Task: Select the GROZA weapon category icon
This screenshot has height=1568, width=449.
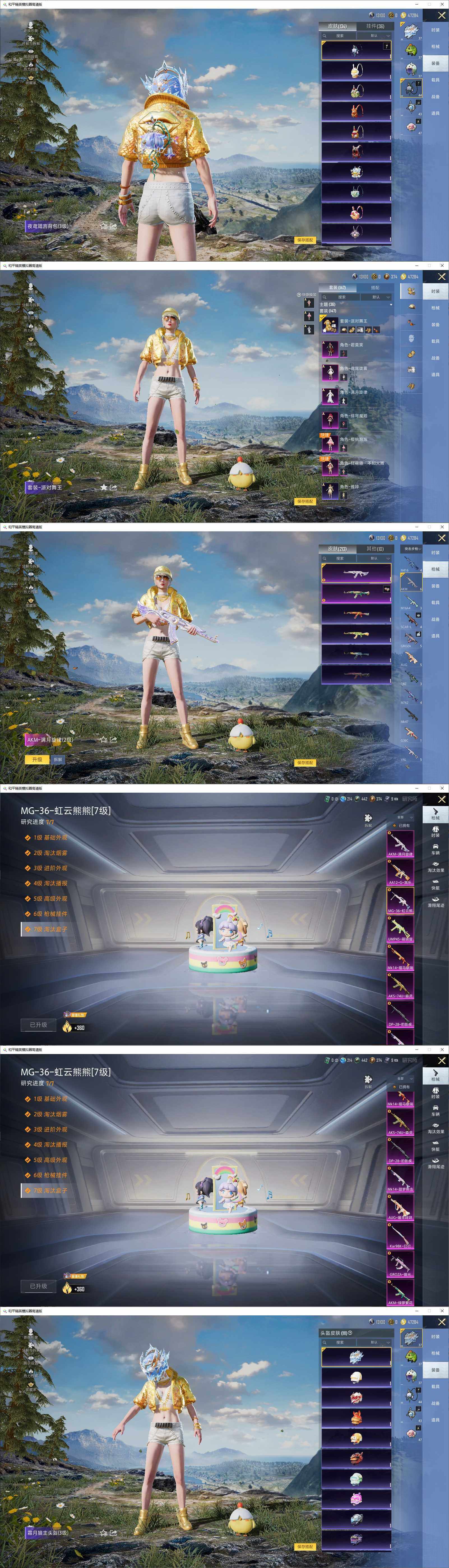Action: tap(411, 639)
